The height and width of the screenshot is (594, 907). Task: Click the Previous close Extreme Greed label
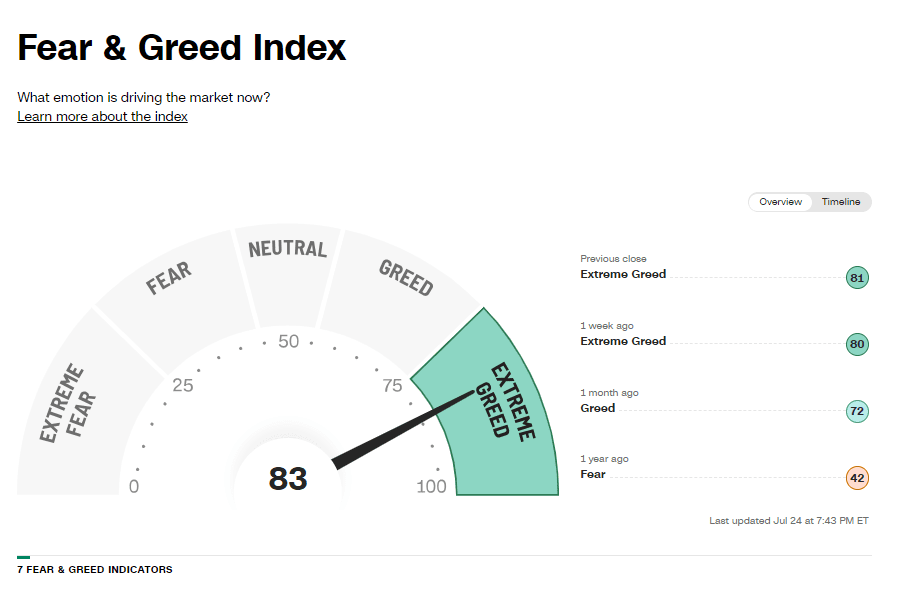tap(623, 274)
